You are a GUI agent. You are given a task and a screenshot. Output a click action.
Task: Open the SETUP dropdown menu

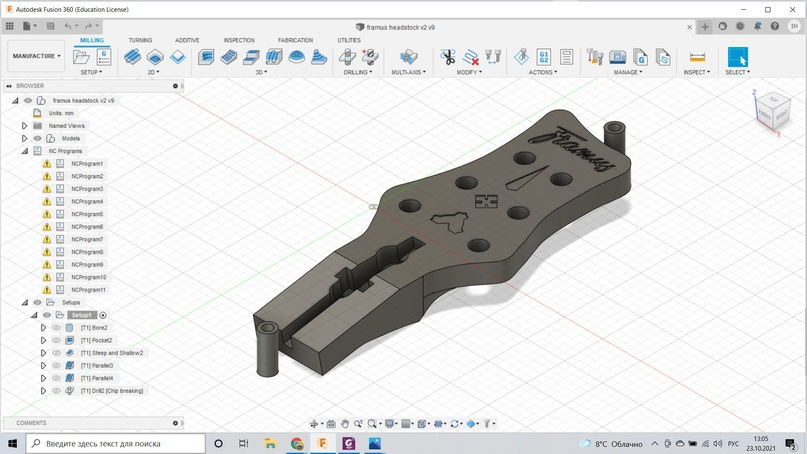click(91, 72)
